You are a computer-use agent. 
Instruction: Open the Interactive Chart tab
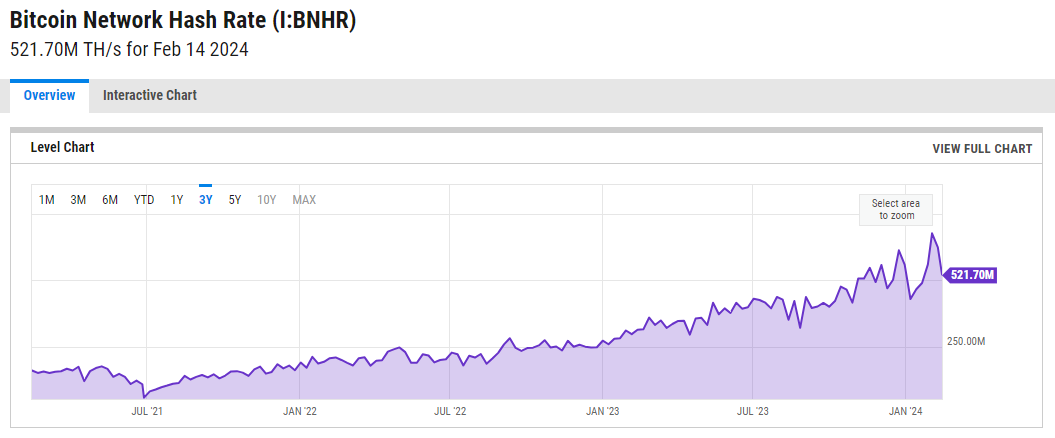coord(150,96)
